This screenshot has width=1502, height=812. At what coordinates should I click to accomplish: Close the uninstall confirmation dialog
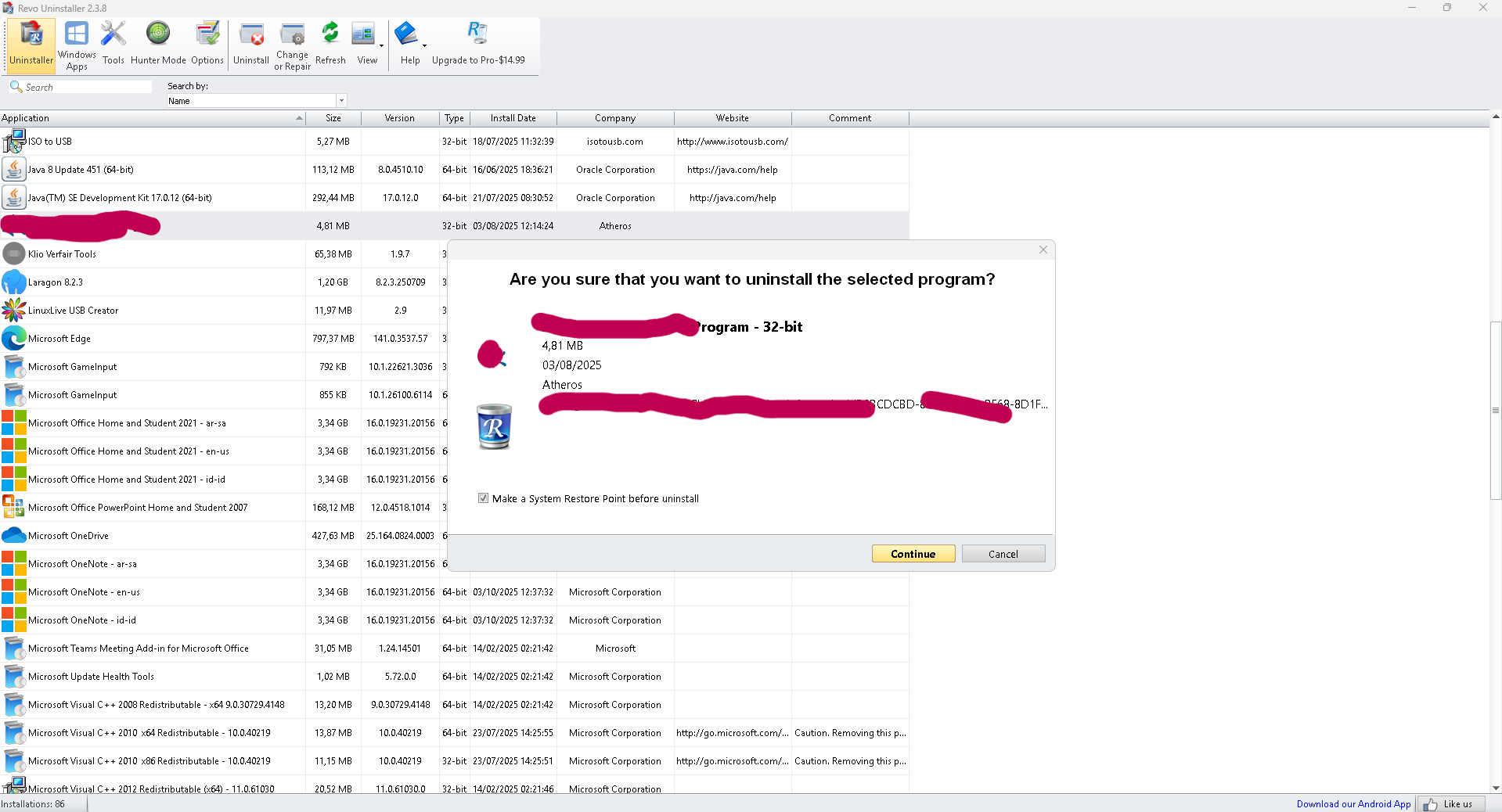pos(1043,250)
